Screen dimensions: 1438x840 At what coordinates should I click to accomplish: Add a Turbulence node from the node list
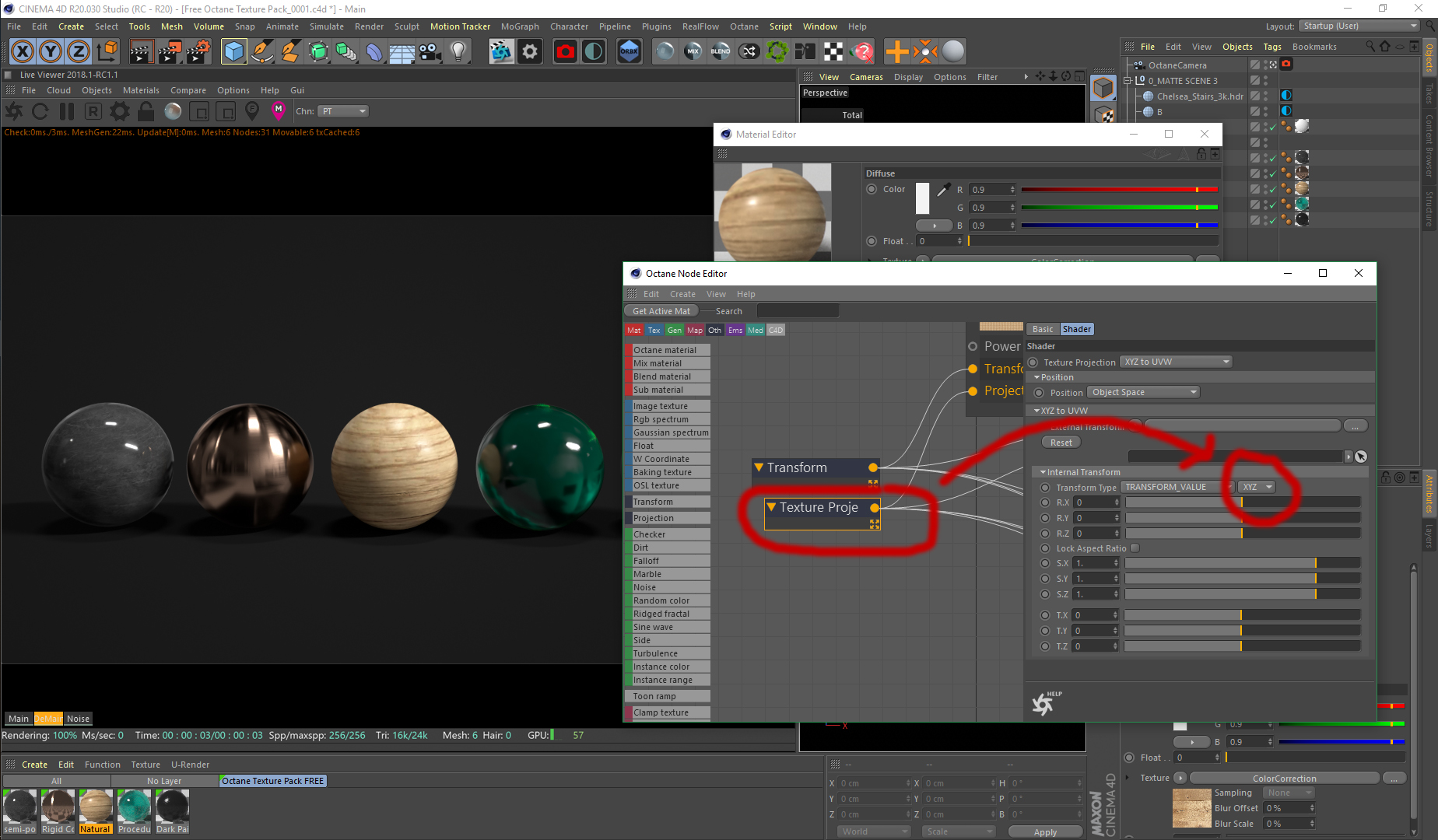pyautogui.click(x=667, y=653)
